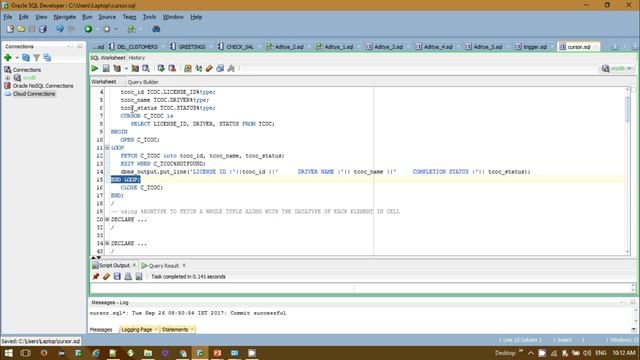
Task: Clear worksheet with the eraser icon
Action: 209,69
